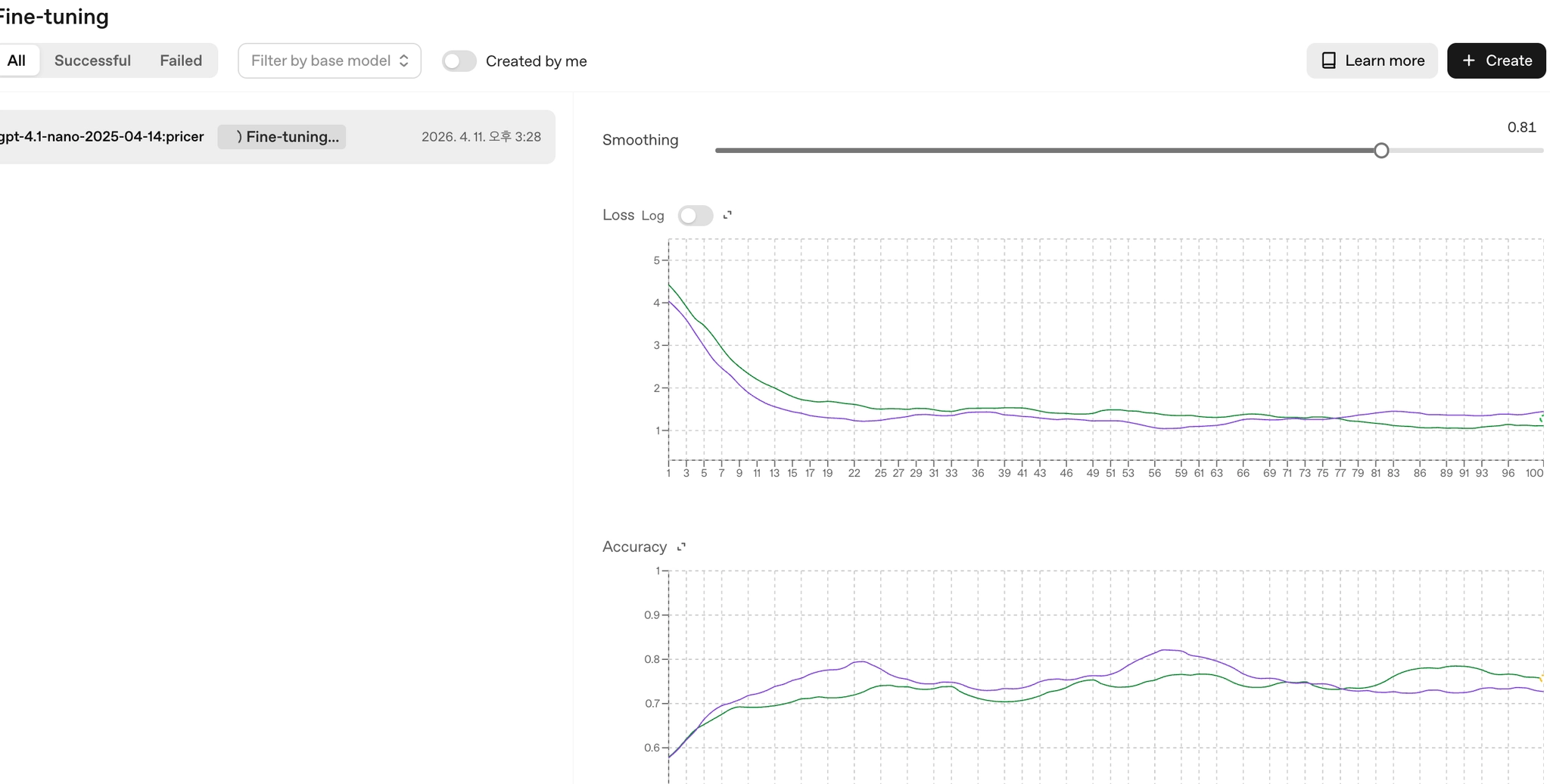The height and width of the screenshot is (784, 1550).
Task: Click y-axis value 0.6 on Accuracy chart
Action: pyautogui.click(x=652, y=748)
